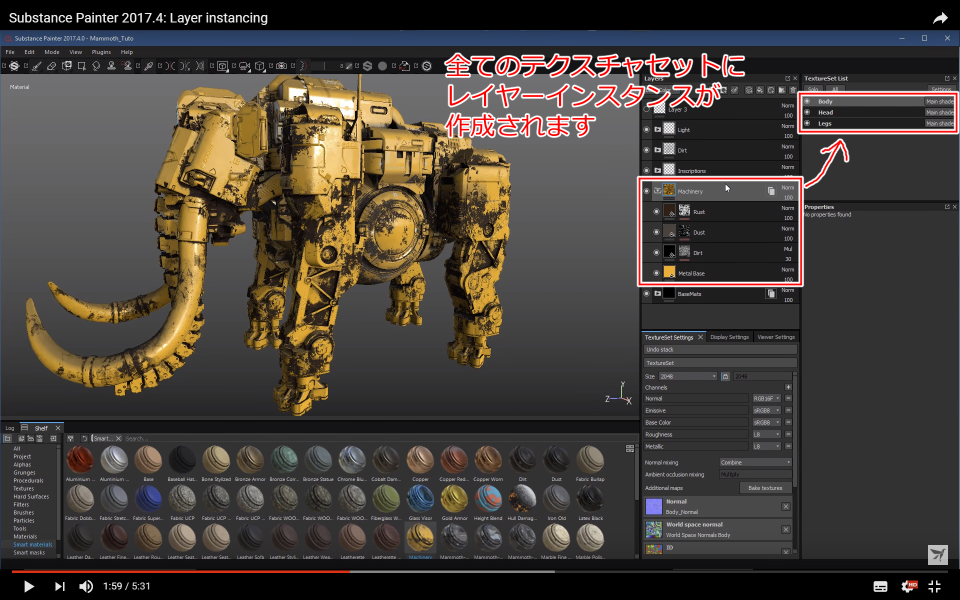Lock the TextureSet size ratio icon
The width and height of the screenshot is (960, 600).
(725, 376)
